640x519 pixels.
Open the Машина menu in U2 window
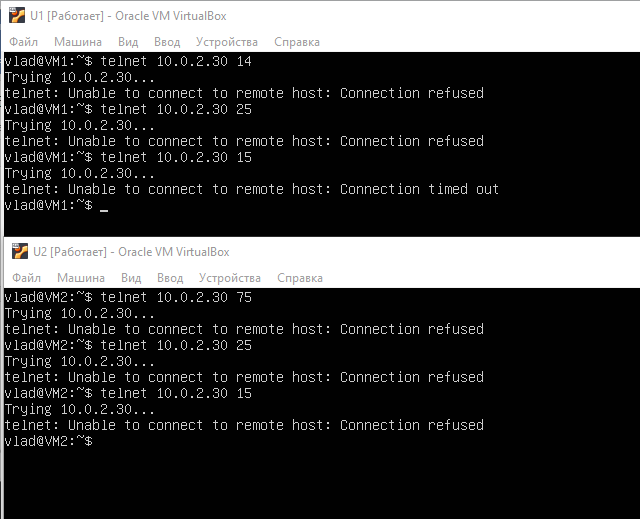pos(81,278)
